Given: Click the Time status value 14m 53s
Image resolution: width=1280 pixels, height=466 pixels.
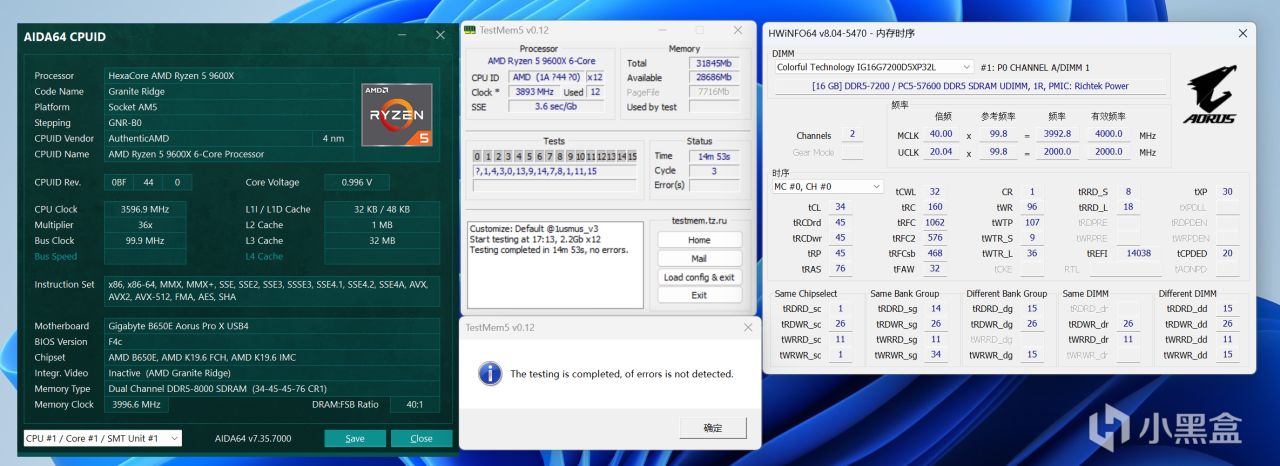Looking at the screenshot, I should 713,155.
